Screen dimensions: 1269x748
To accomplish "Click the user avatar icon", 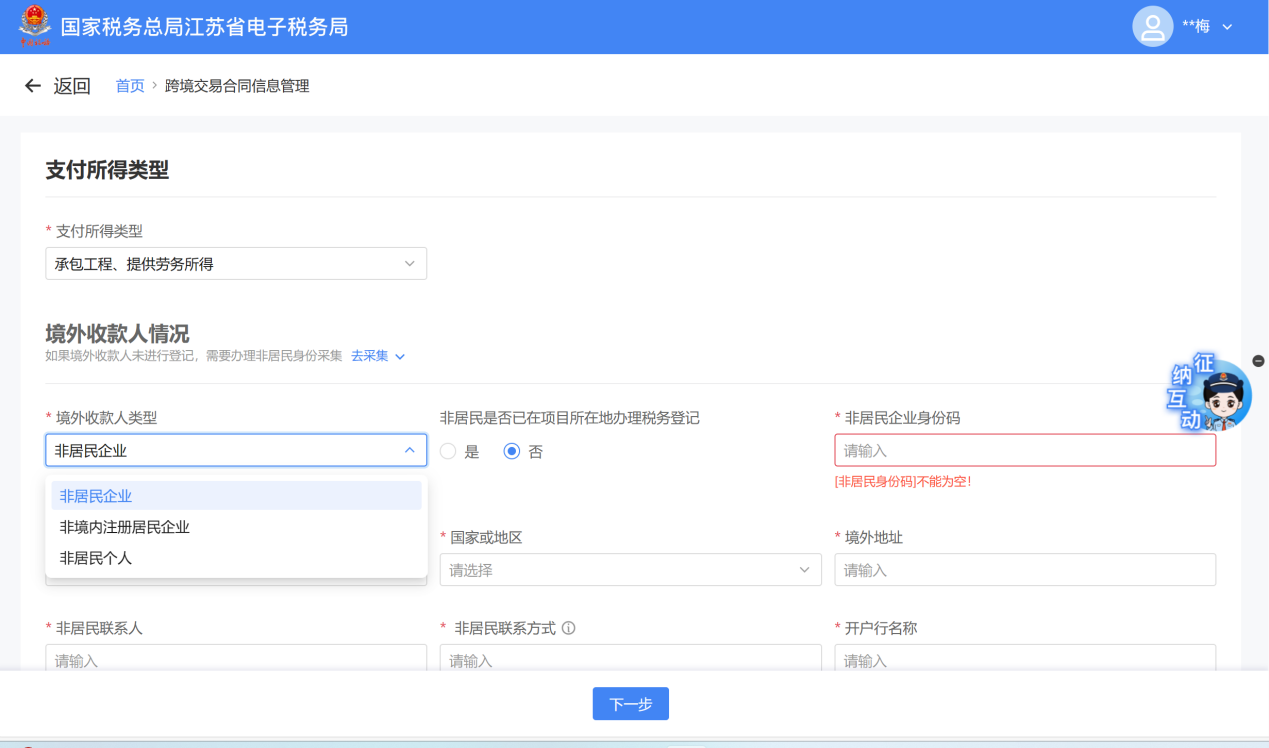I will [x=1152, y=27].
